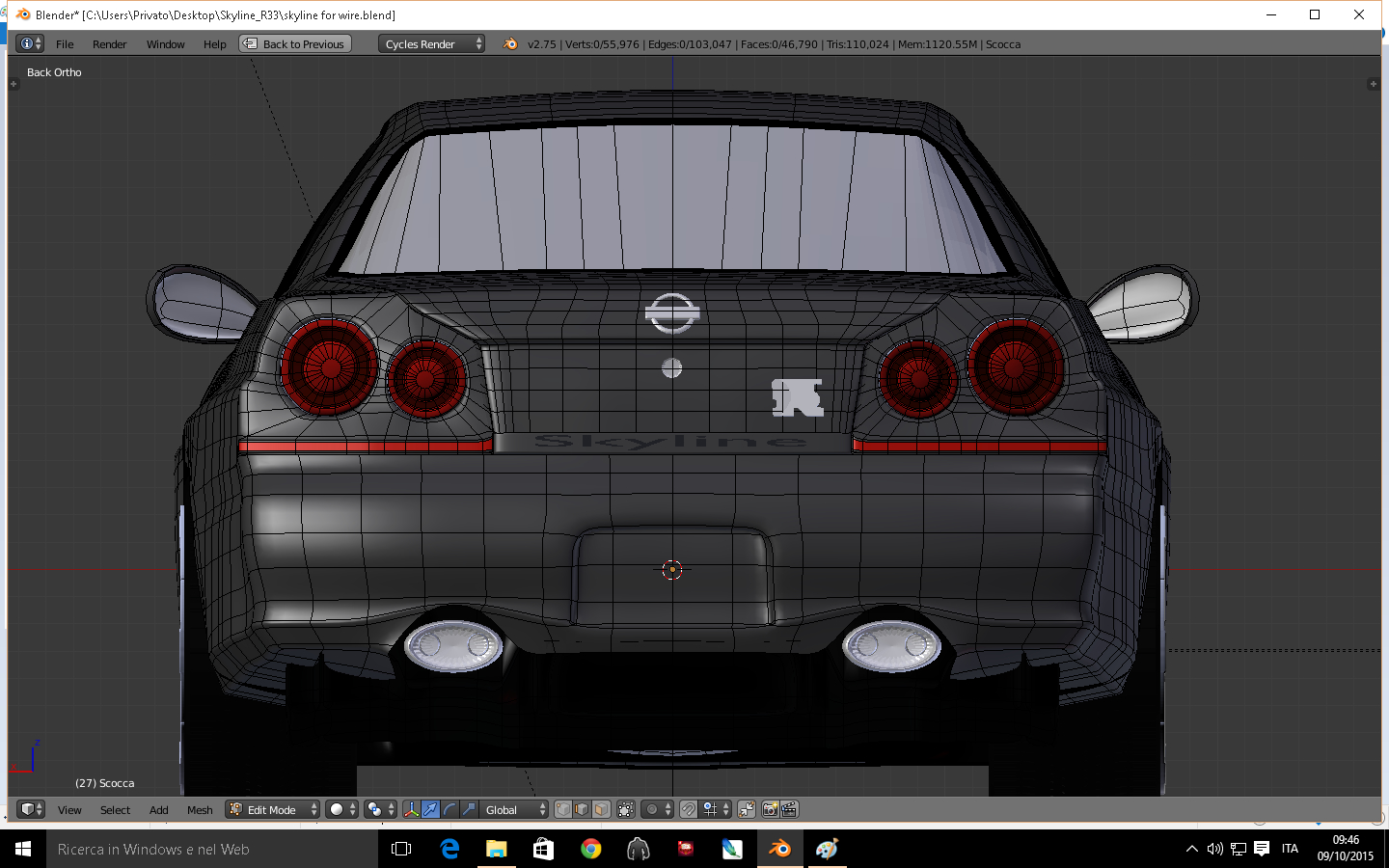The image size is (1389, 868).
Task: Select the Blender taskbar icon
Action: (x=779, y=849)
